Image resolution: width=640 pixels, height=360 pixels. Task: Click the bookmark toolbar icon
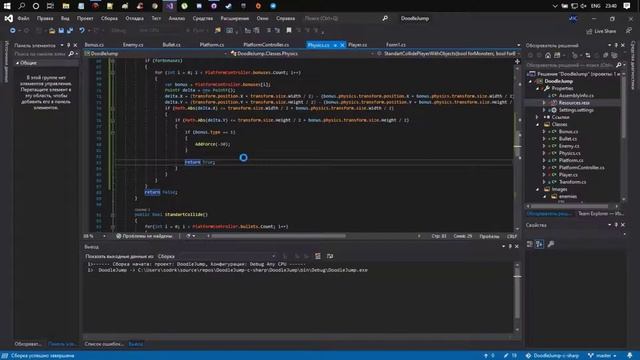point(289,31)
